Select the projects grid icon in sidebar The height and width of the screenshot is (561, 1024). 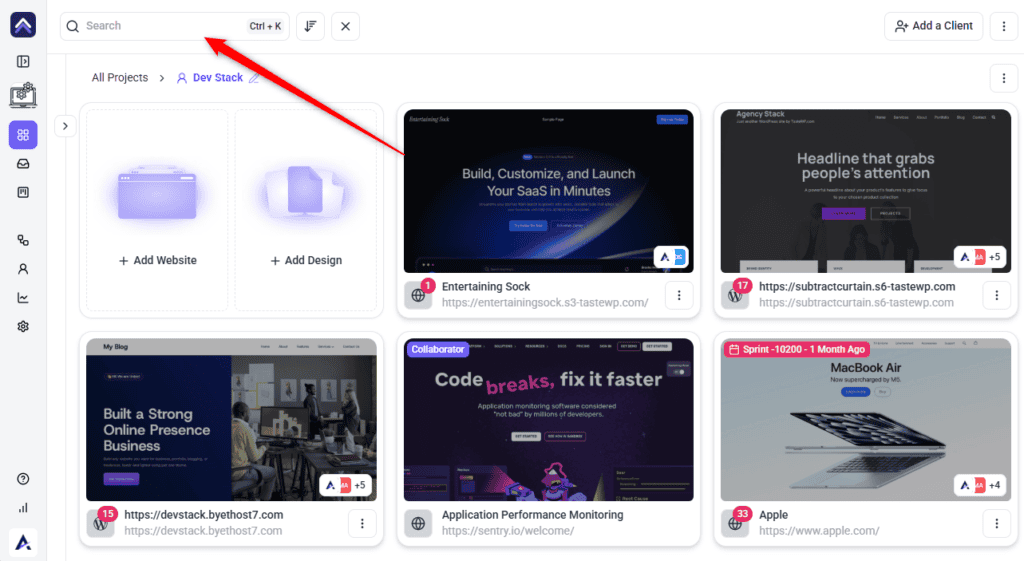[23, 135]
